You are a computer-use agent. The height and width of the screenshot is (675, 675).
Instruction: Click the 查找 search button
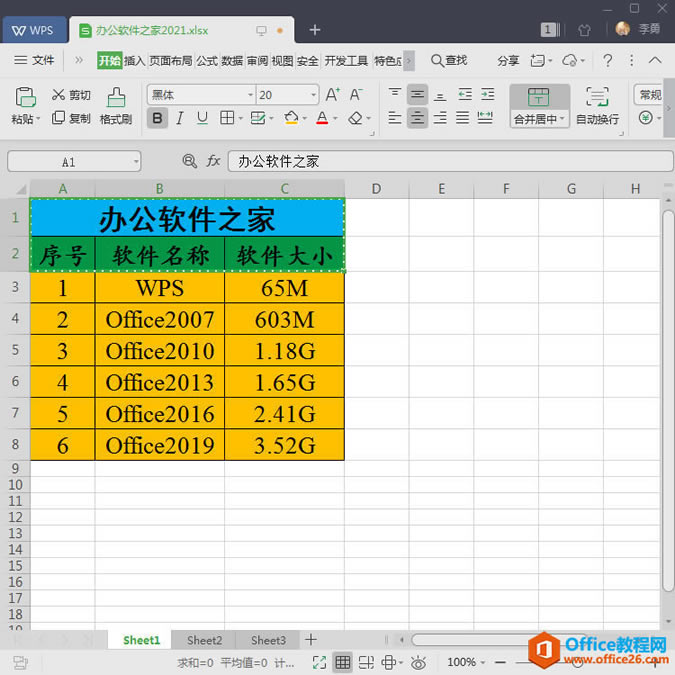[x=449, y=60]
